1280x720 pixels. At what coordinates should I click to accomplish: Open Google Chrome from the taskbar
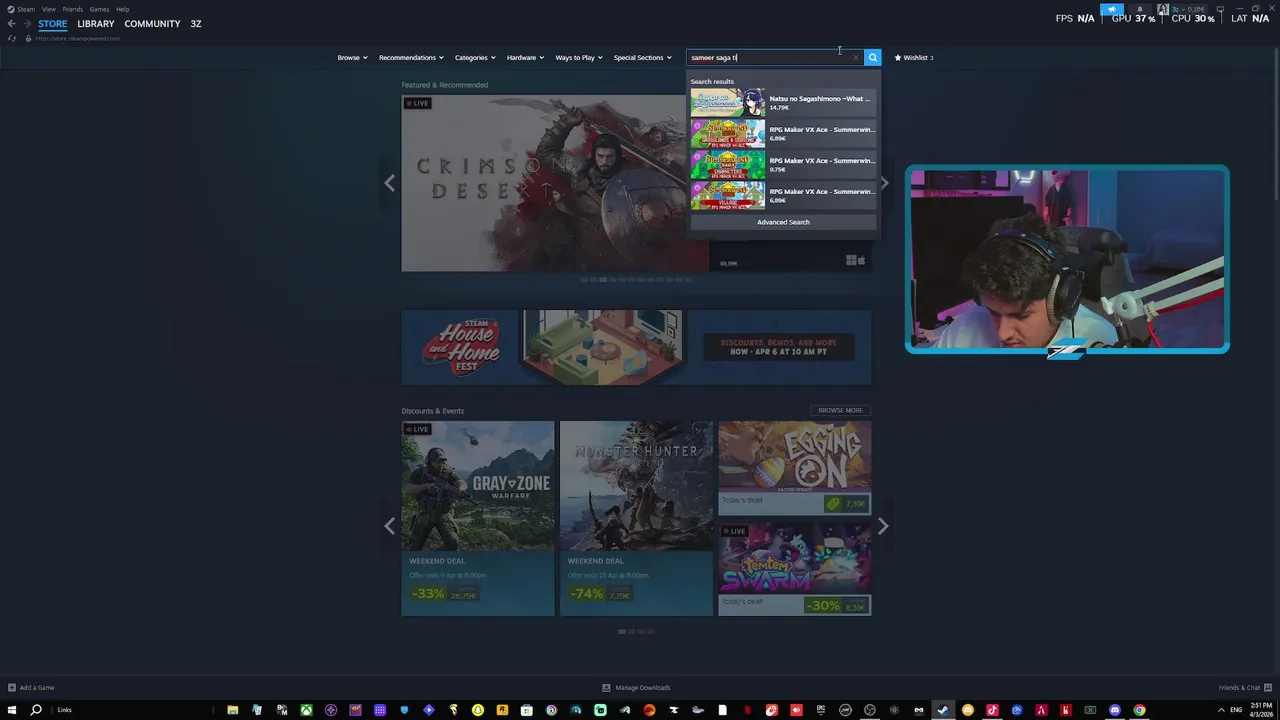point(1139,710)
